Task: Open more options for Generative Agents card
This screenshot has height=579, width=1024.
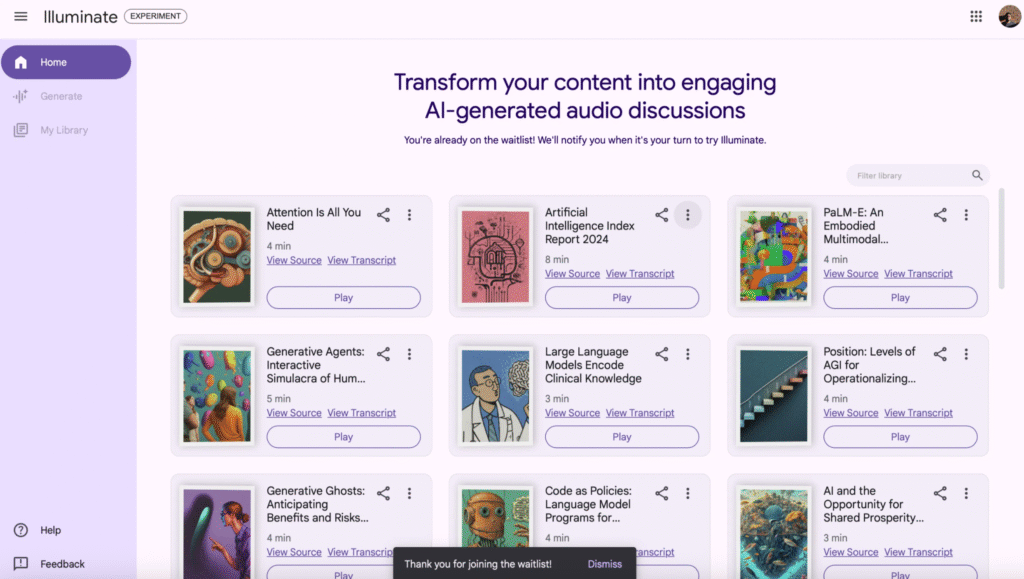Action: pyautogui.click(x=409, y=354)
